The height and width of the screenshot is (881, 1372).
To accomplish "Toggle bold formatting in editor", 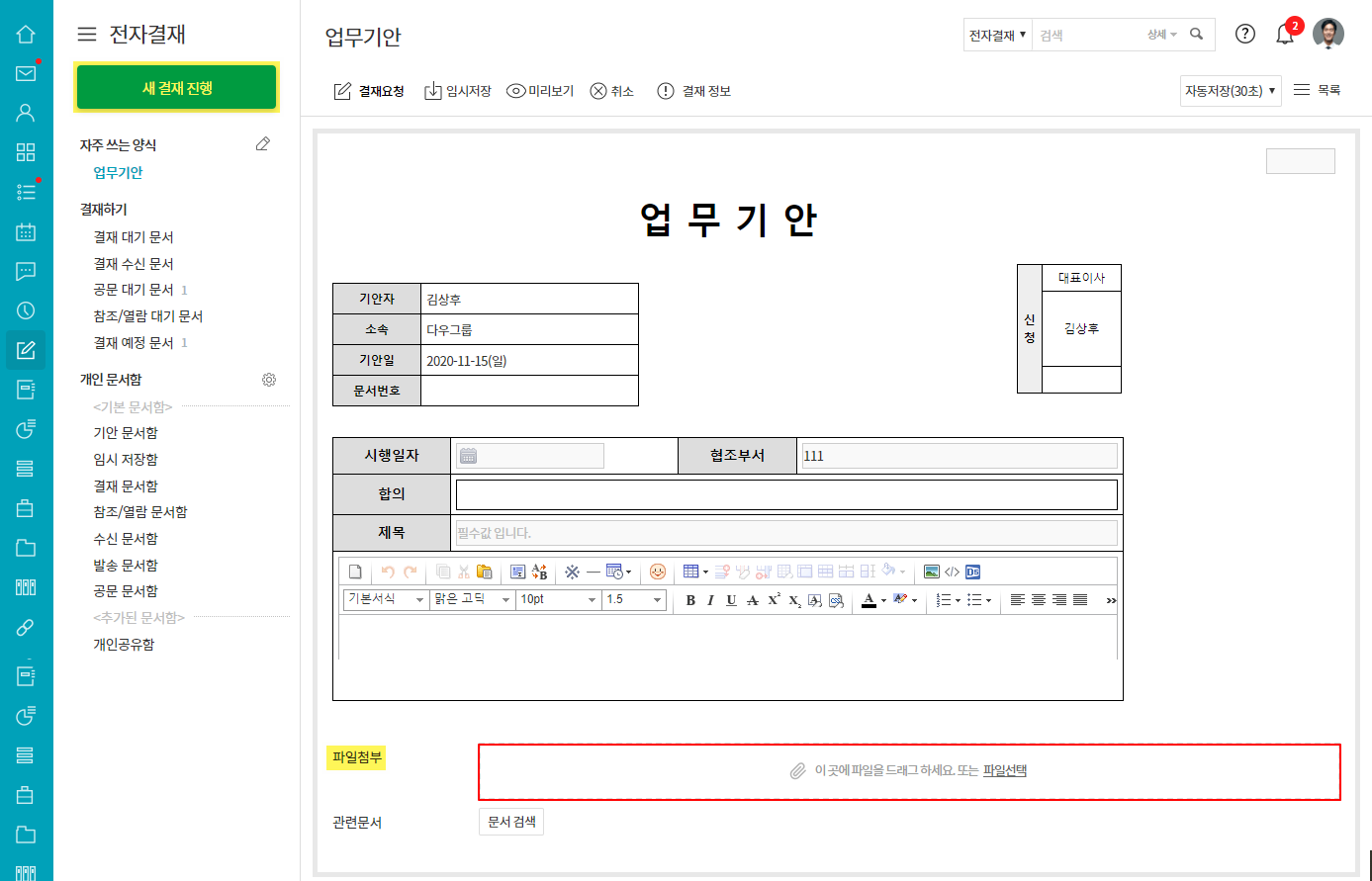I will [x=690, y=600].
